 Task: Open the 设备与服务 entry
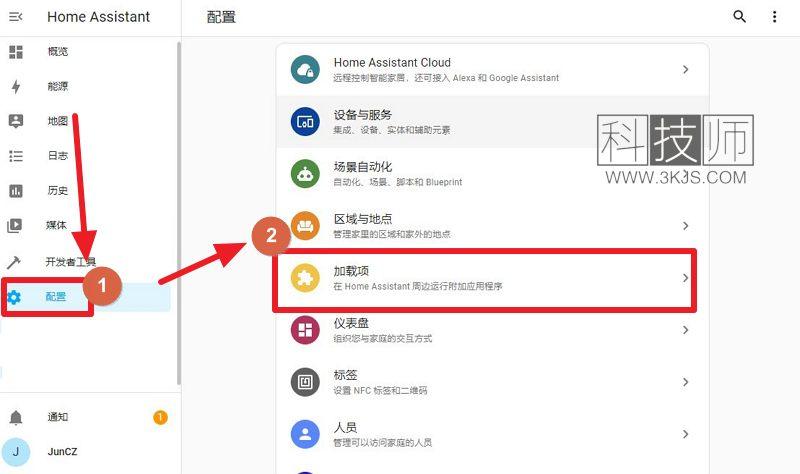click(492, 122)
